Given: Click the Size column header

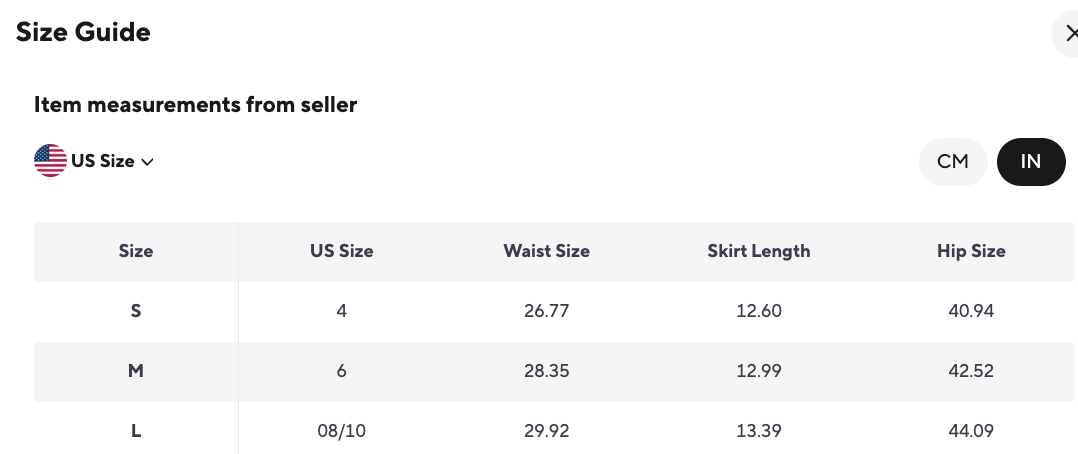Looking at the screenshot, I should pos(136,251).
